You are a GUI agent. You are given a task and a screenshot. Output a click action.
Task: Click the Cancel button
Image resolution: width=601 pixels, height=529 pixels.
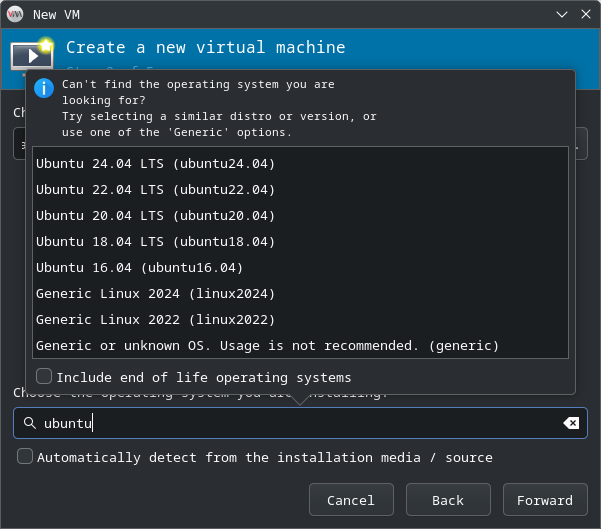pyautogui.click(x=351, y=500)
